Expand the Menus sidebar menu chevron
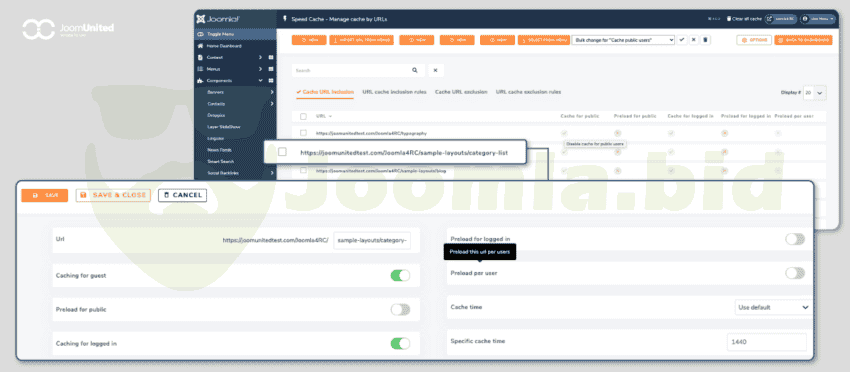This screenshot has width=850, height=372. [260, 69]
